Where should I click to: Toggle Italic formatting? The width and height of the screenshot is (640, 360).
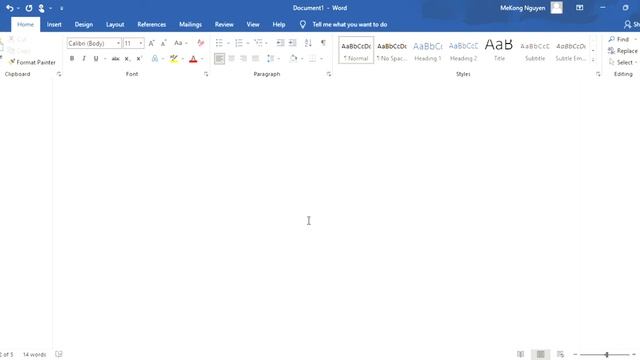(84, 58)
